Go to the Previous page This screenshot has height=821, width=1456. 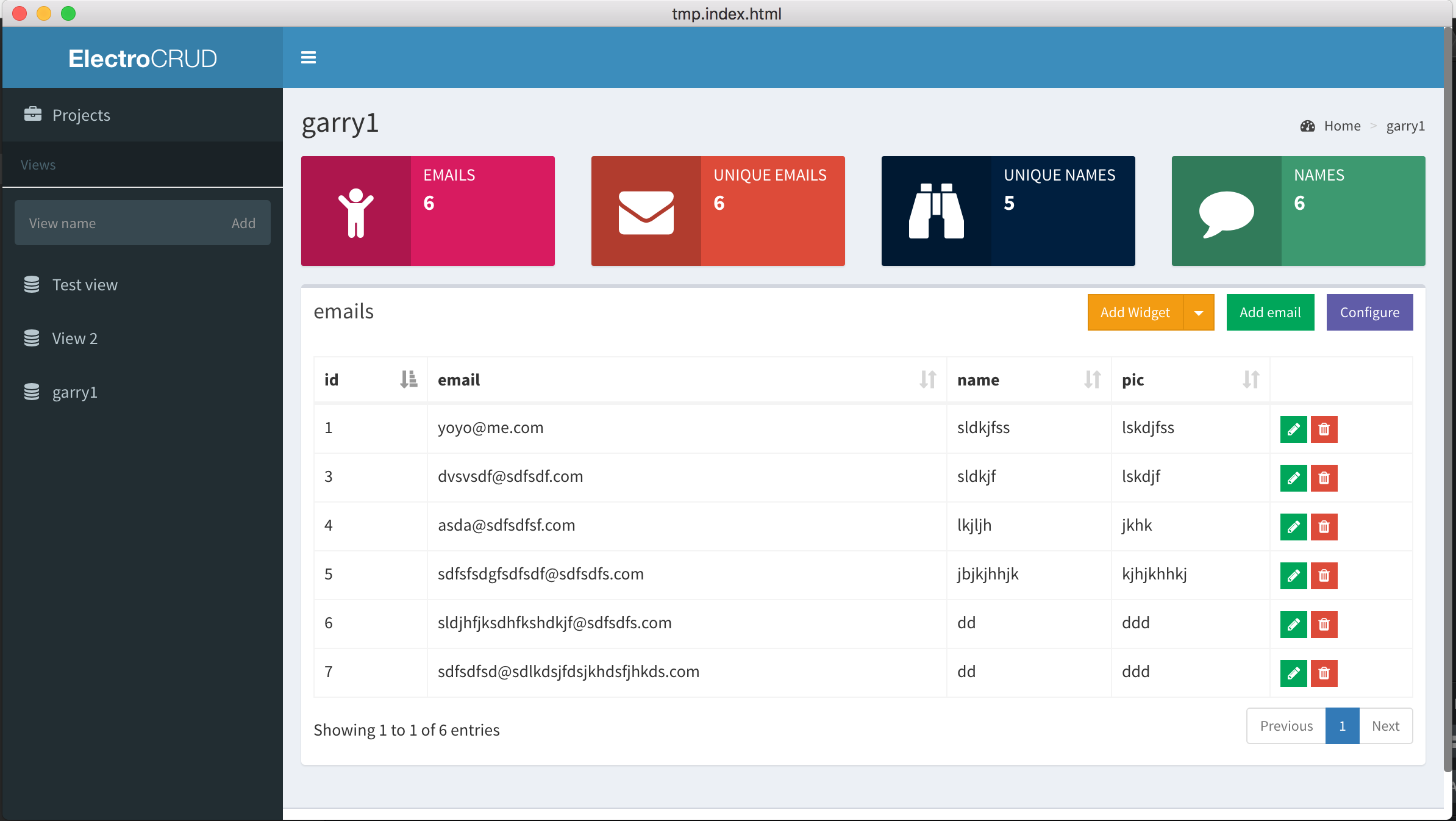point(1286,726)
